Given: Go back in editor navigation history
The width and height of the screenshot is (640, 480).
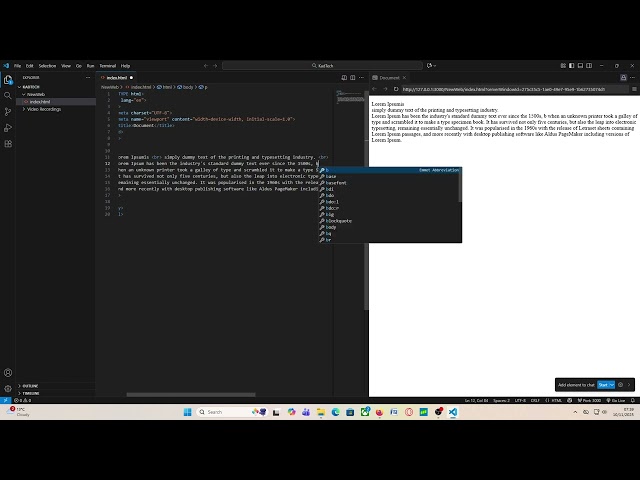Looking at the screenshot, I should (206, 66).
